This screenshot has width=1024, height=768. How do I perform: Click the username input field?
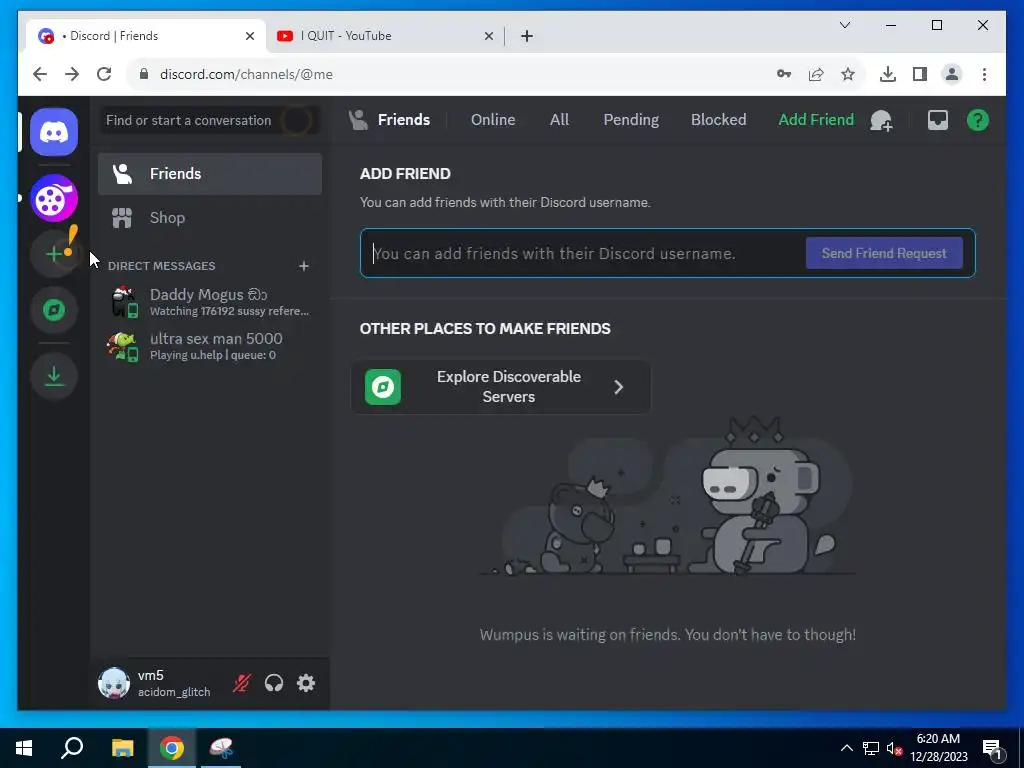pyautogui.click(x=583, y=253)
